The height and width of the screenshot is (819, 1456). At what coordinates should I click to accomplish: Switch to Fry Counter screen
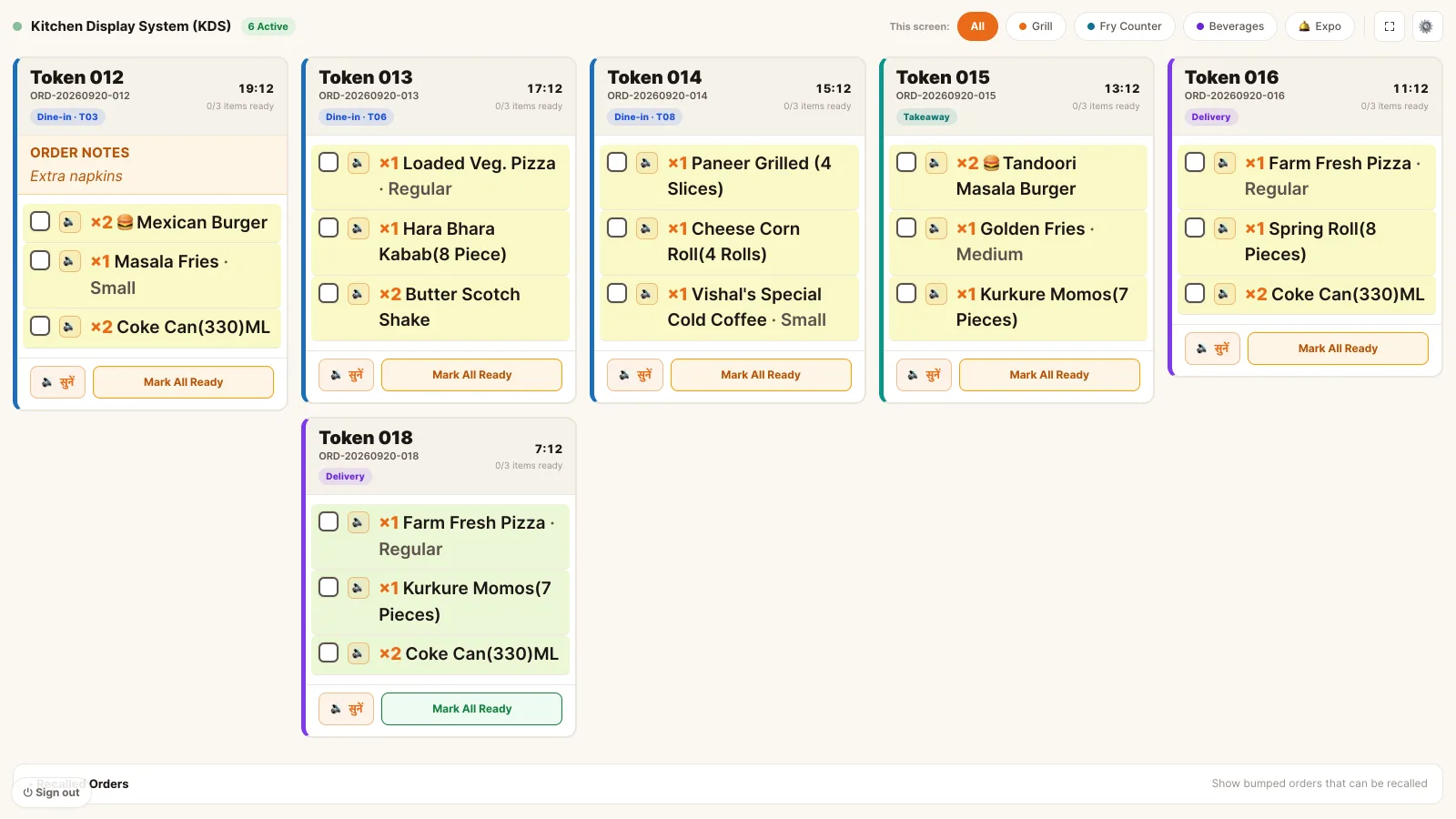[x=1125, y=26]
